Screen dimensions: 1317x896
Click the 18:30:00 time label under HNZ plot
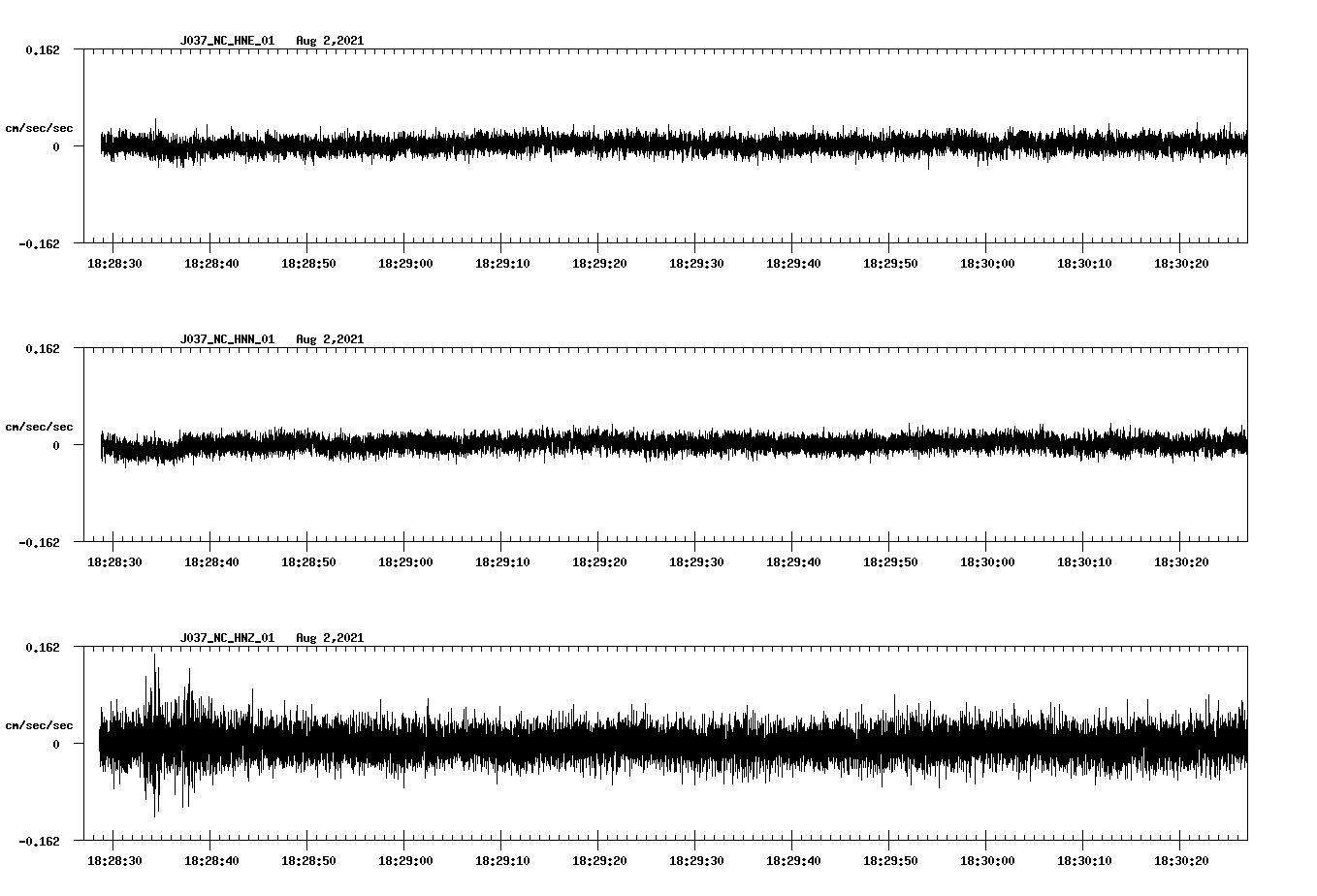pos(987,861)
